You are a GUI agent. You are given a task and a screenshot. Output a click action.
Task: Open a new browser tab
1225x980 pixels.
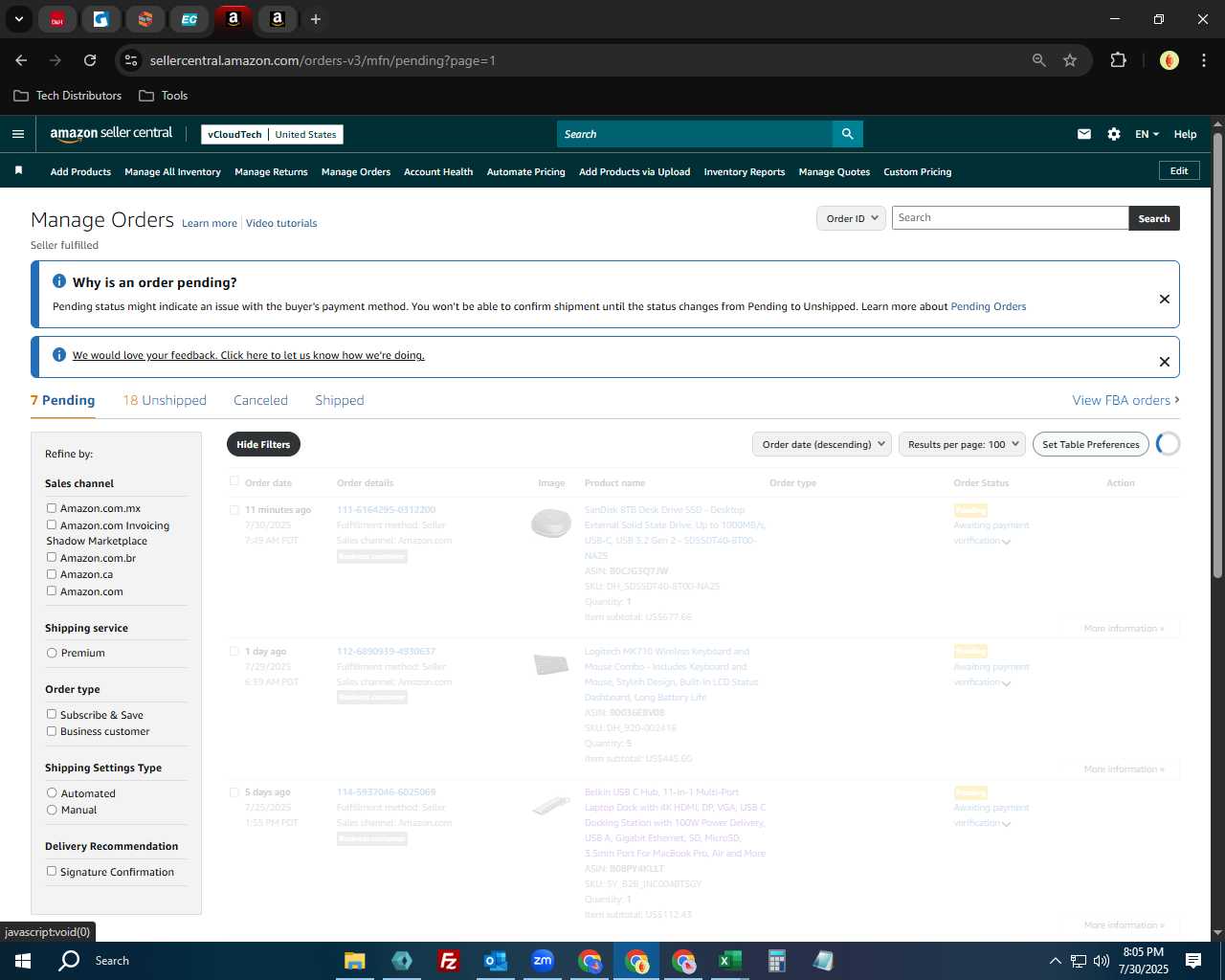(x=316, y=18)
